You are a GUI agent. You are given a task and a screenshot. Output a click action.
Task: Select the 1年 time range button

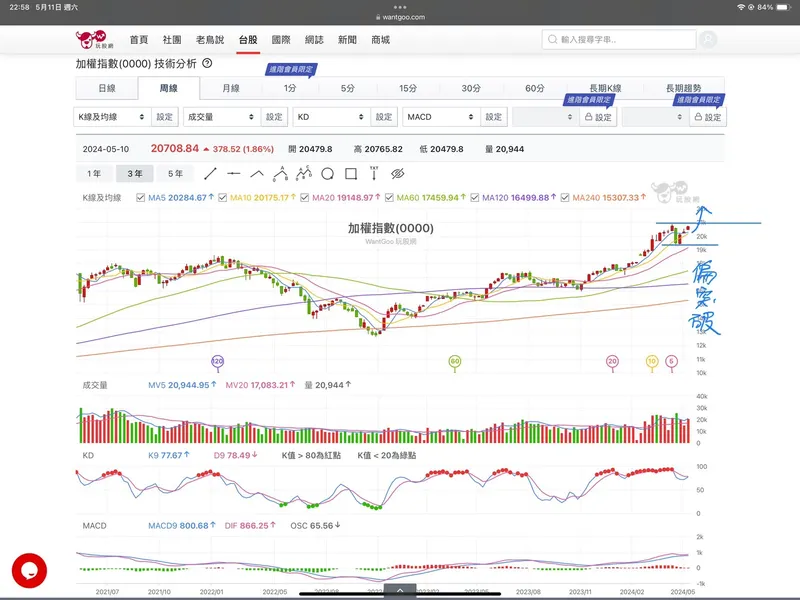coord(94,174)
